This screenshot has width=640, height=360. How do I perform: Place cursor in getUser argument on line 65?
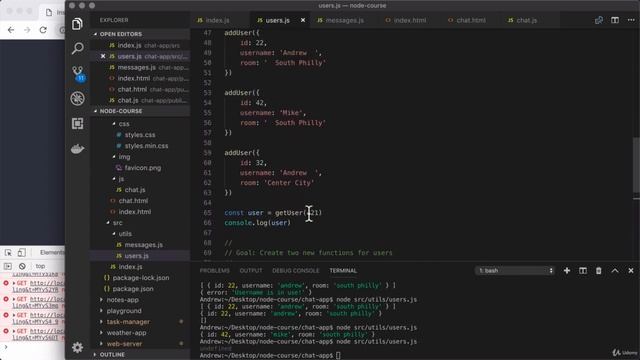313,213
